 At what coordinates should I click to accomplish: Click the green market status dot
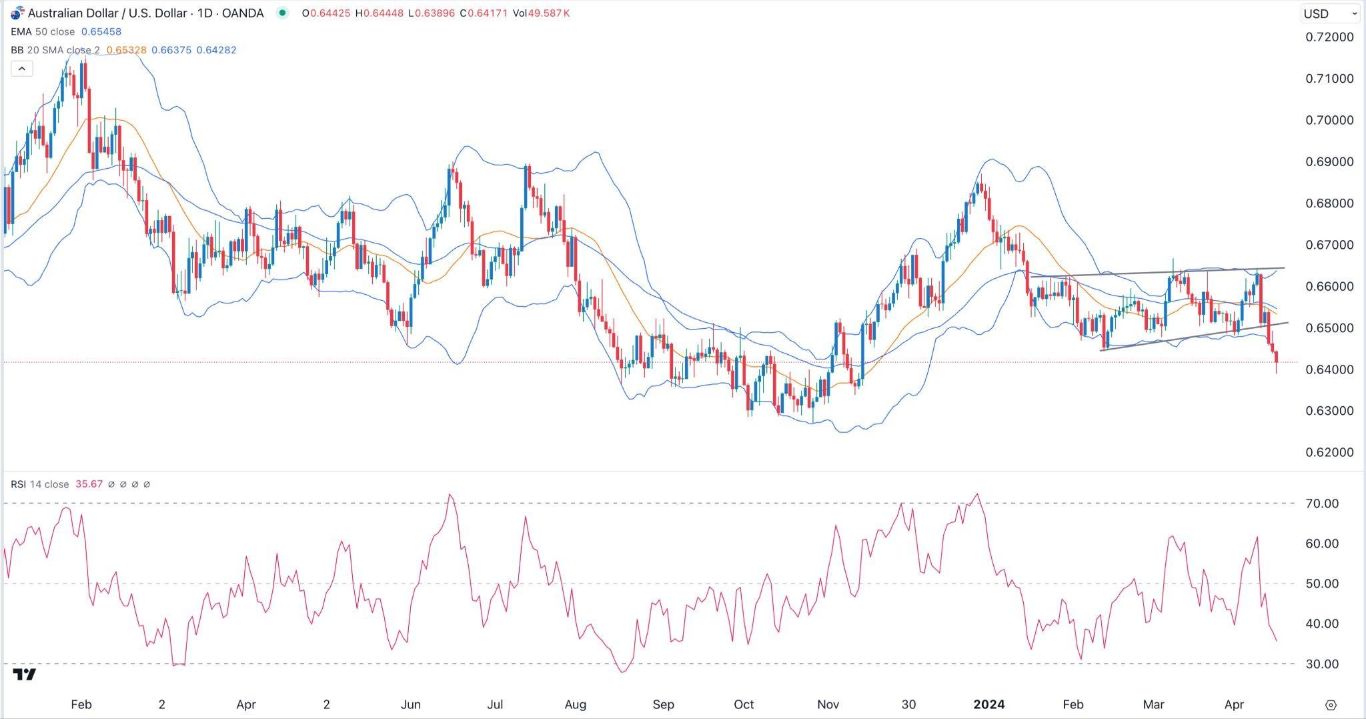(284, 13)
